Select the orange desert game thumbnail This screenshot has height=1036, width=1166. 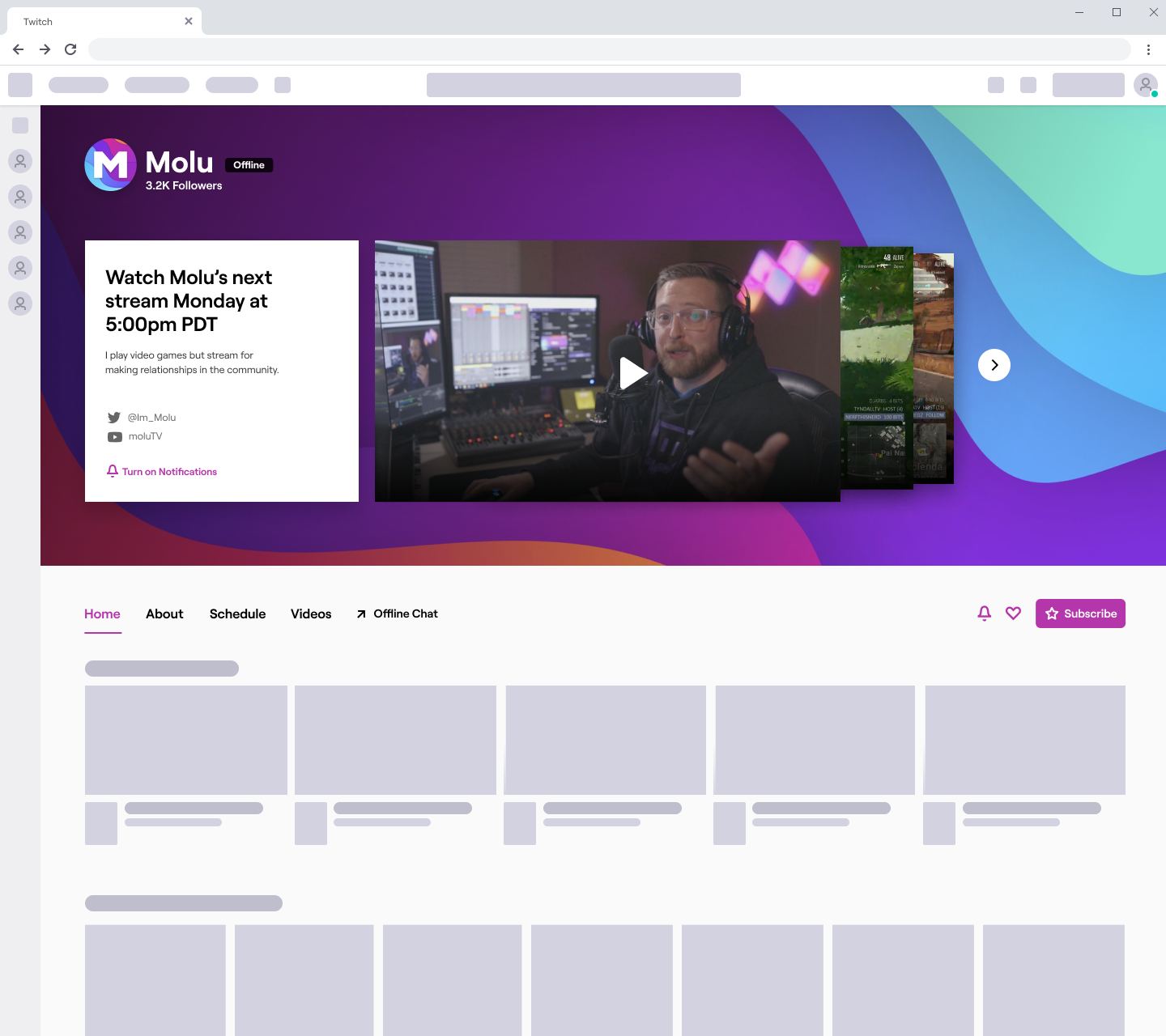934,368
